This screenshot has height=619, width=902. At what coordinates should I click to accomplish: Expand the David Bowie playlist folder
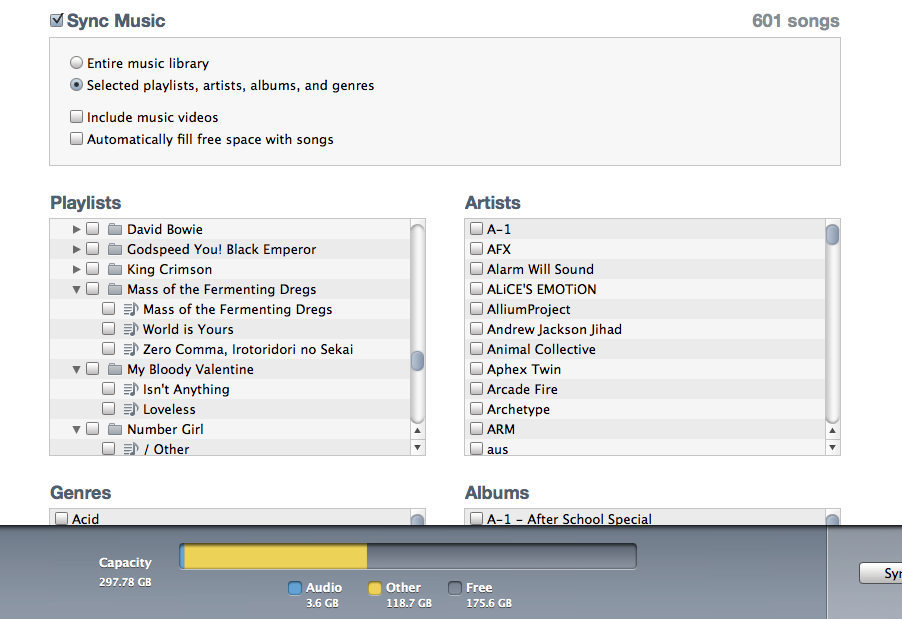(77, 229)
